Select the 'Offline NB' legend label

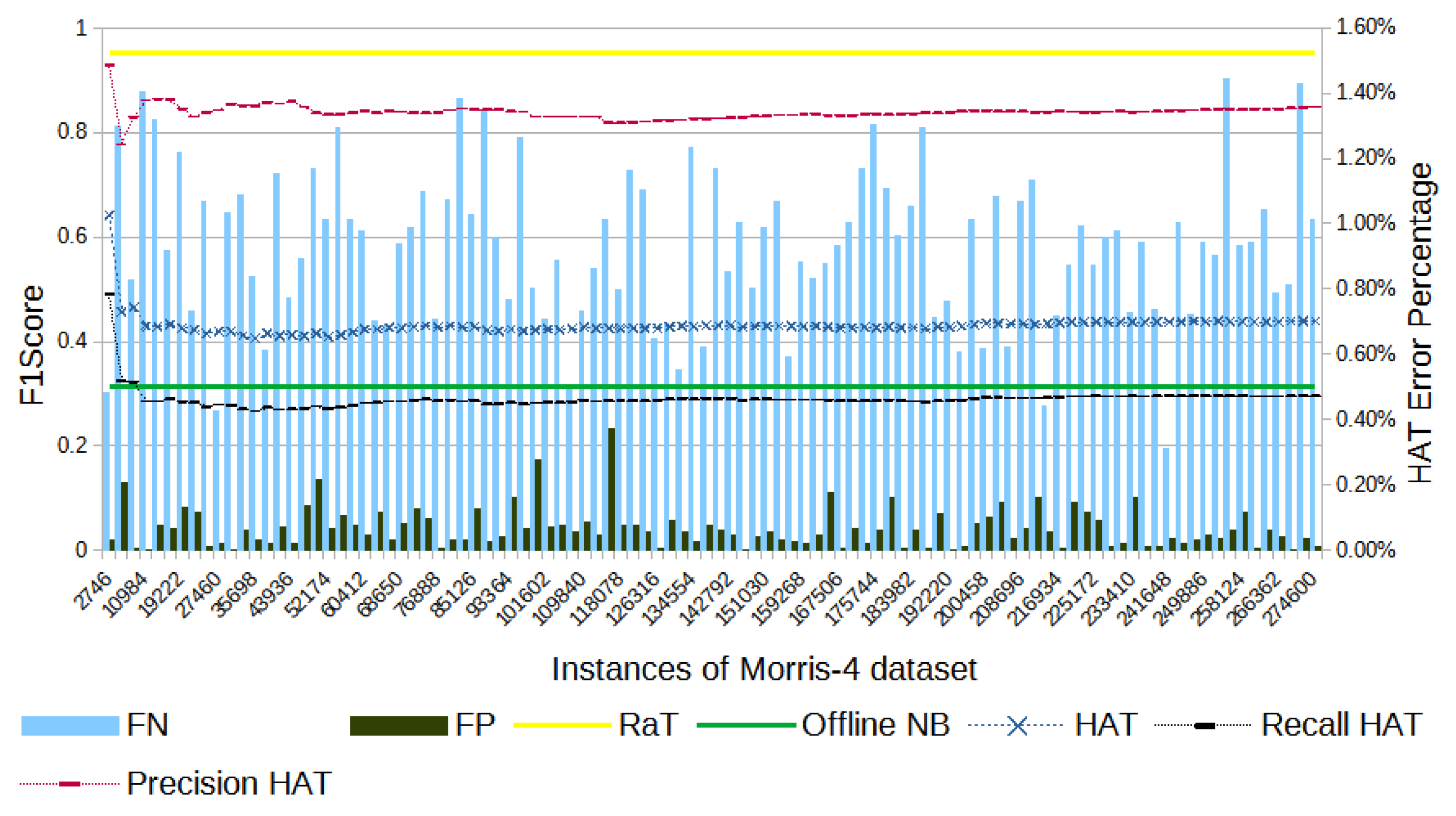[x=875, y=725]
